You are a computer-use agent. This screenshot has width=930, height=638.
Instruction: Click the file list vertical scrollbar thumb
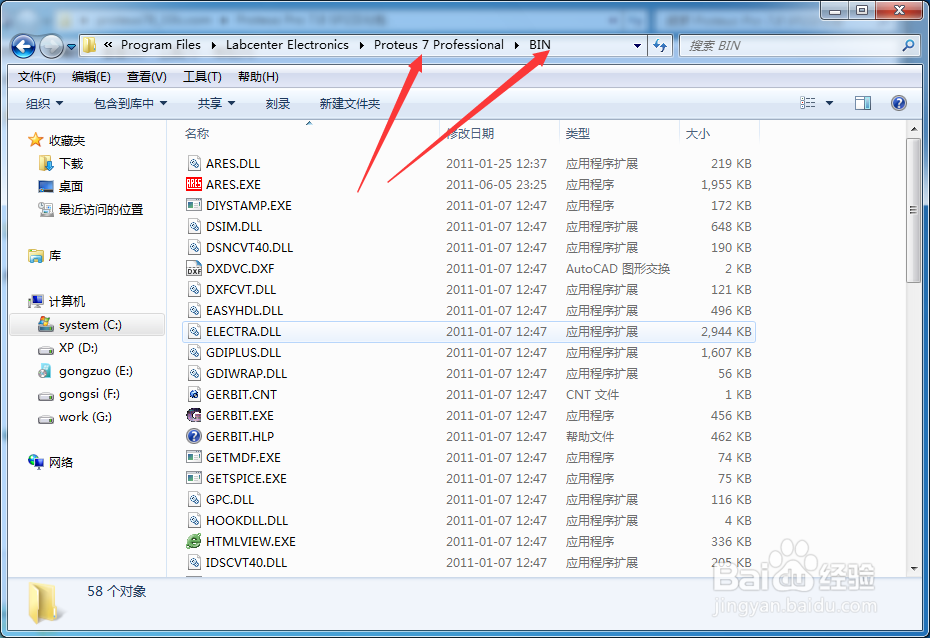(913, 210)
